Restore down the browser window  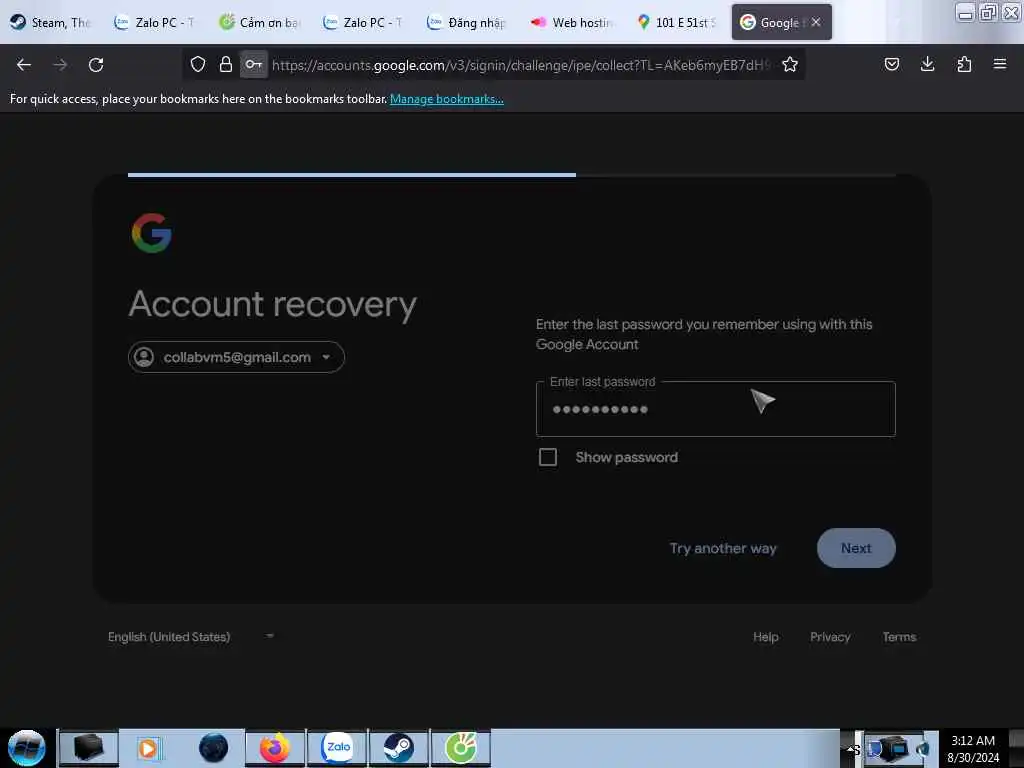pos(988,12)
